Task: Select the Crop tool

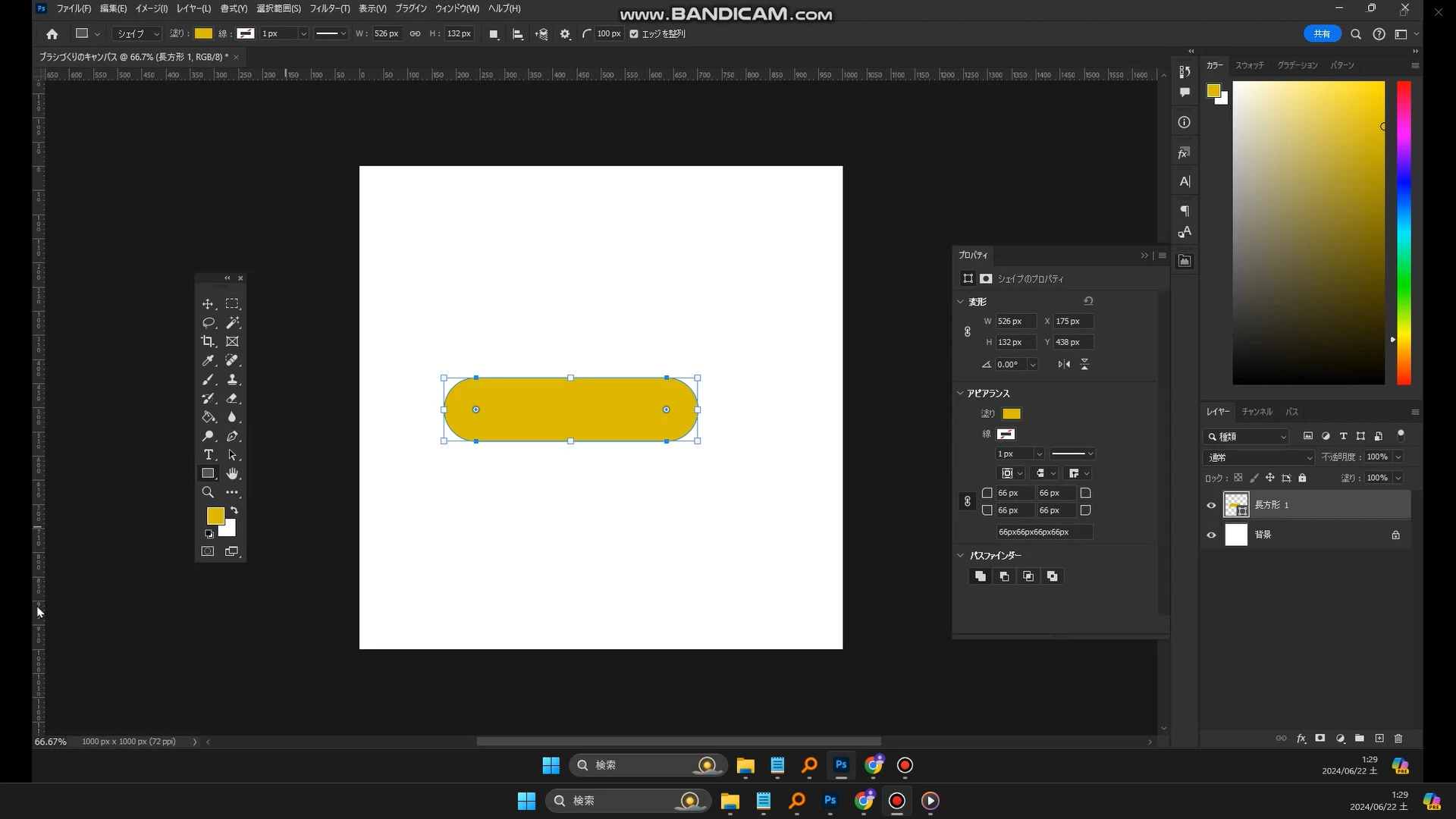Action: coord(207,342)
